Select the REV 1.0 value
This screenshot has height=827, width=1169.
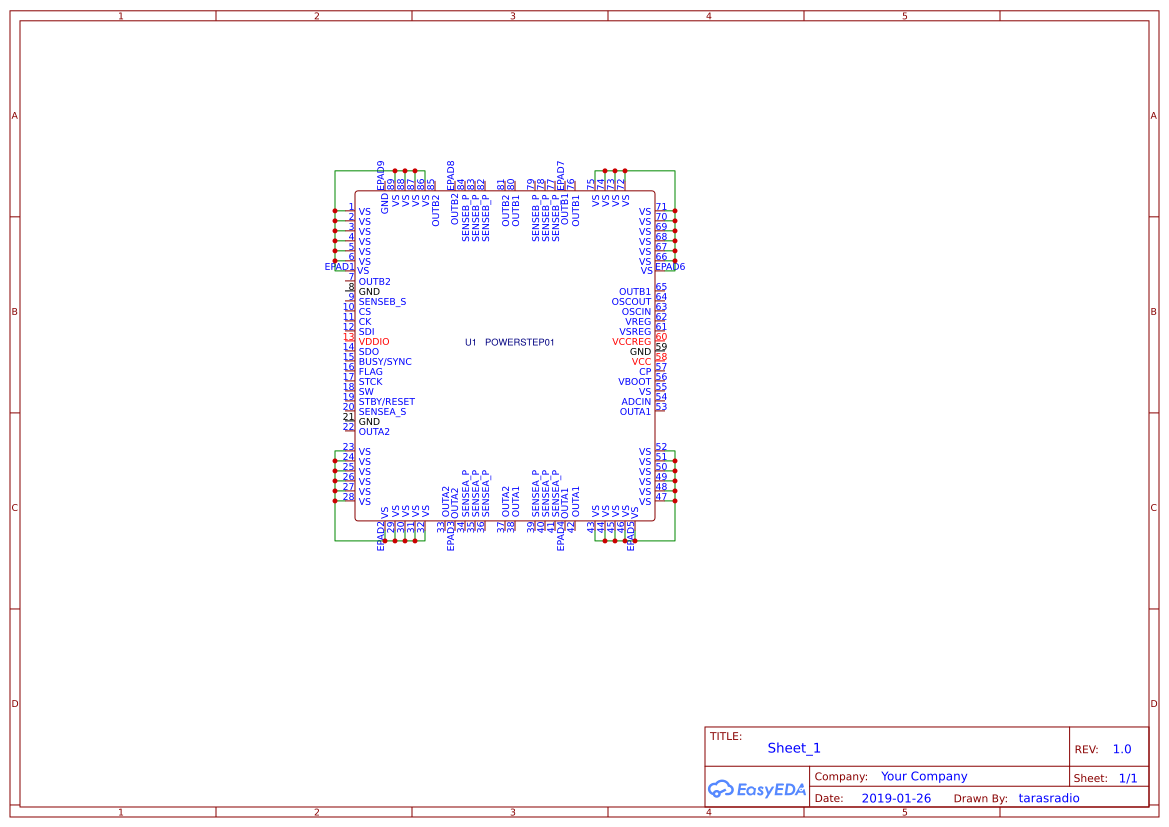pyautogui.click(x=1121, y=748)
